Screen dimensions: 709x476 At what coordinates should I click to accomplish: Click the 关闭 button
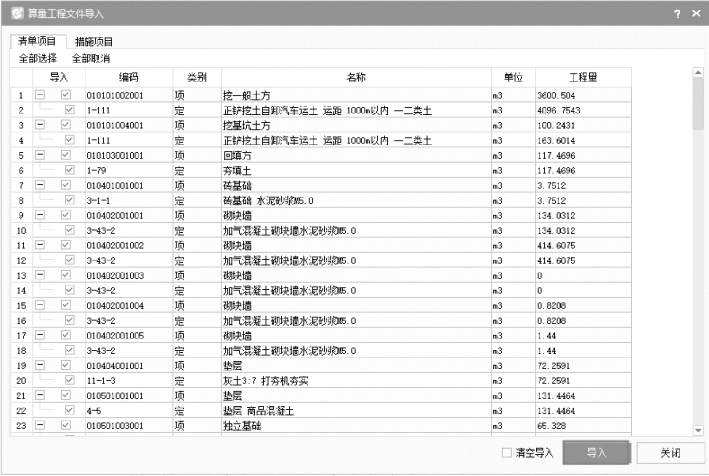670,452
